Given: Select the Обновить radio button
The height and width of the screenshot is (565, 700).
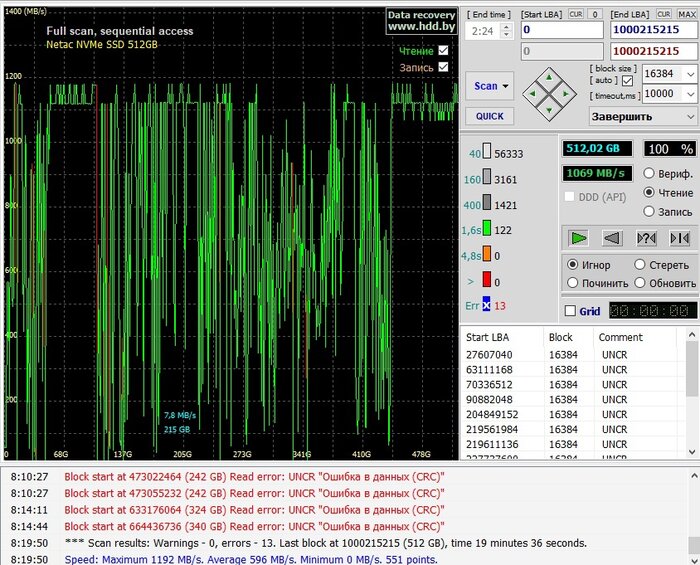Looking at the screenshot, I should (x=640, y=282).
